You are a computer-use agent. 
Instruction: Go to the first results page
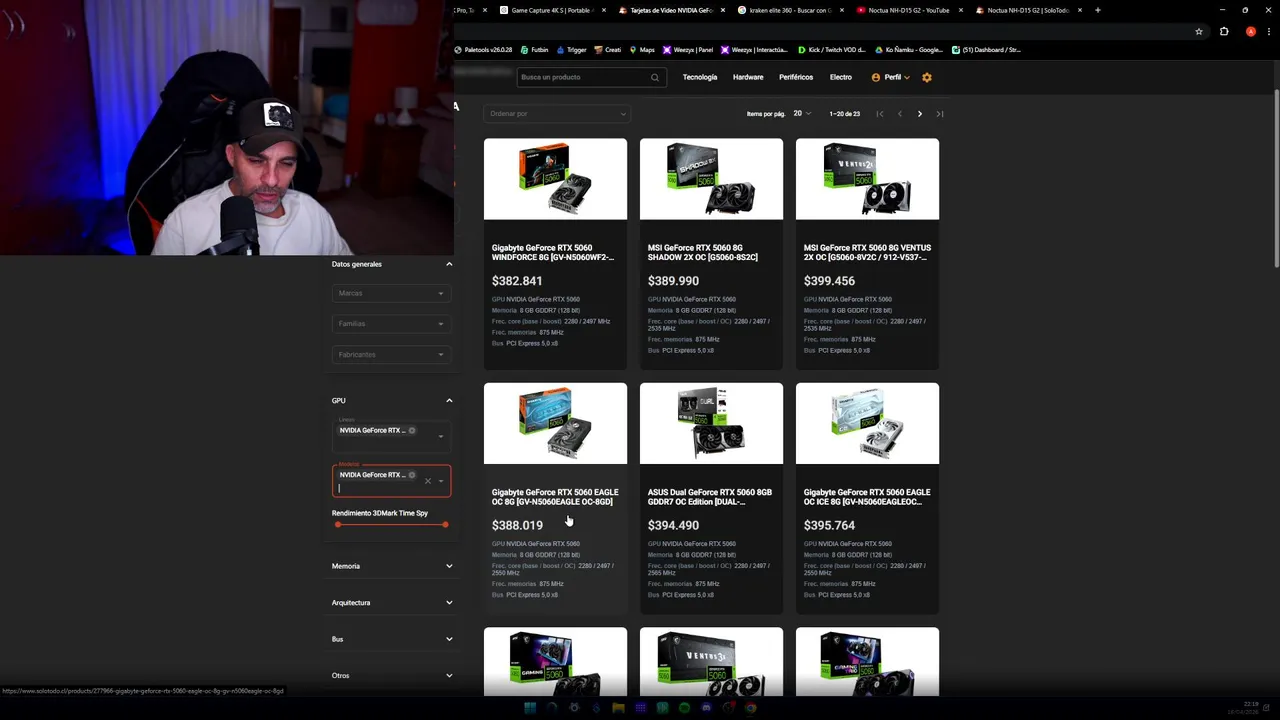pyautogui.click(x=880, y=114)
